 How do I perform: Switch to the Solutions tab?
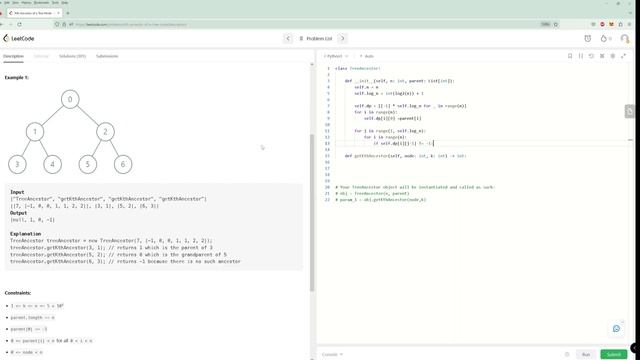(x=72, y=56)
